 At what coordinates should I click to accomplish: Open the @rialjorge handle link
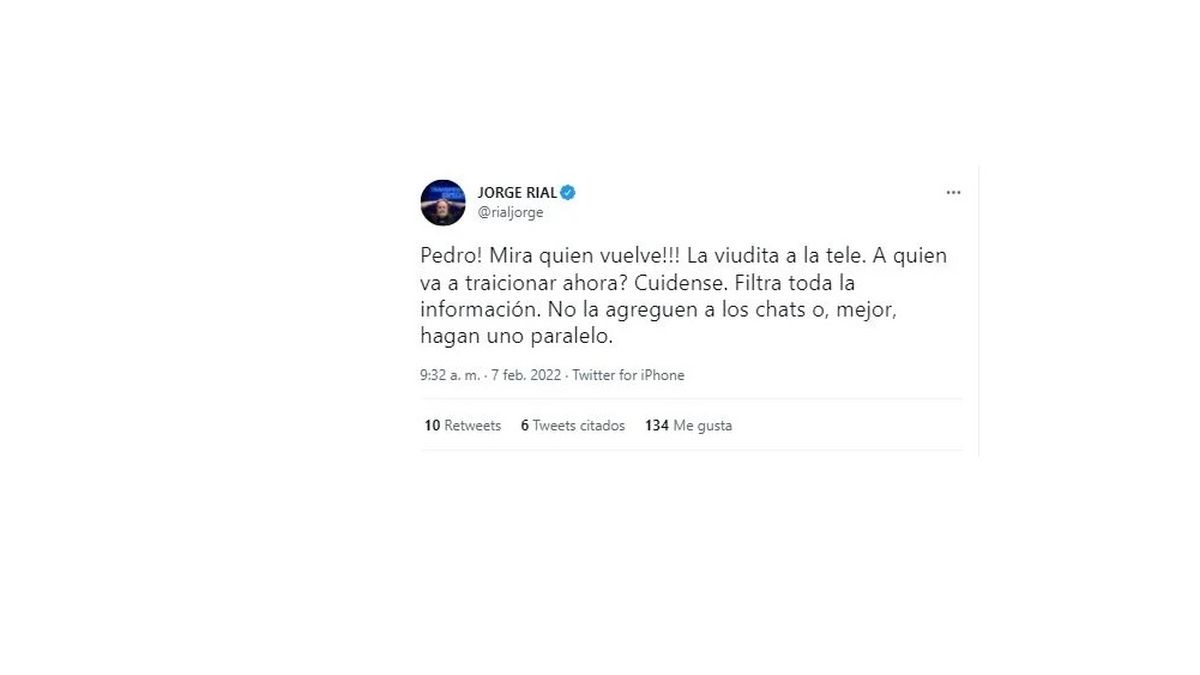(511, 212)
